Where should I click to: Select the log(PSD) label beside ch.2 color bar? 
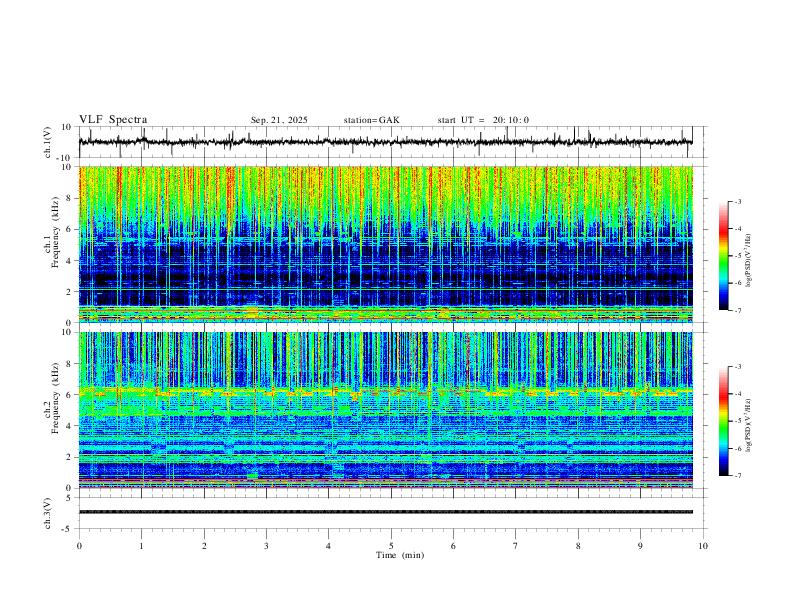pos(749,425)
